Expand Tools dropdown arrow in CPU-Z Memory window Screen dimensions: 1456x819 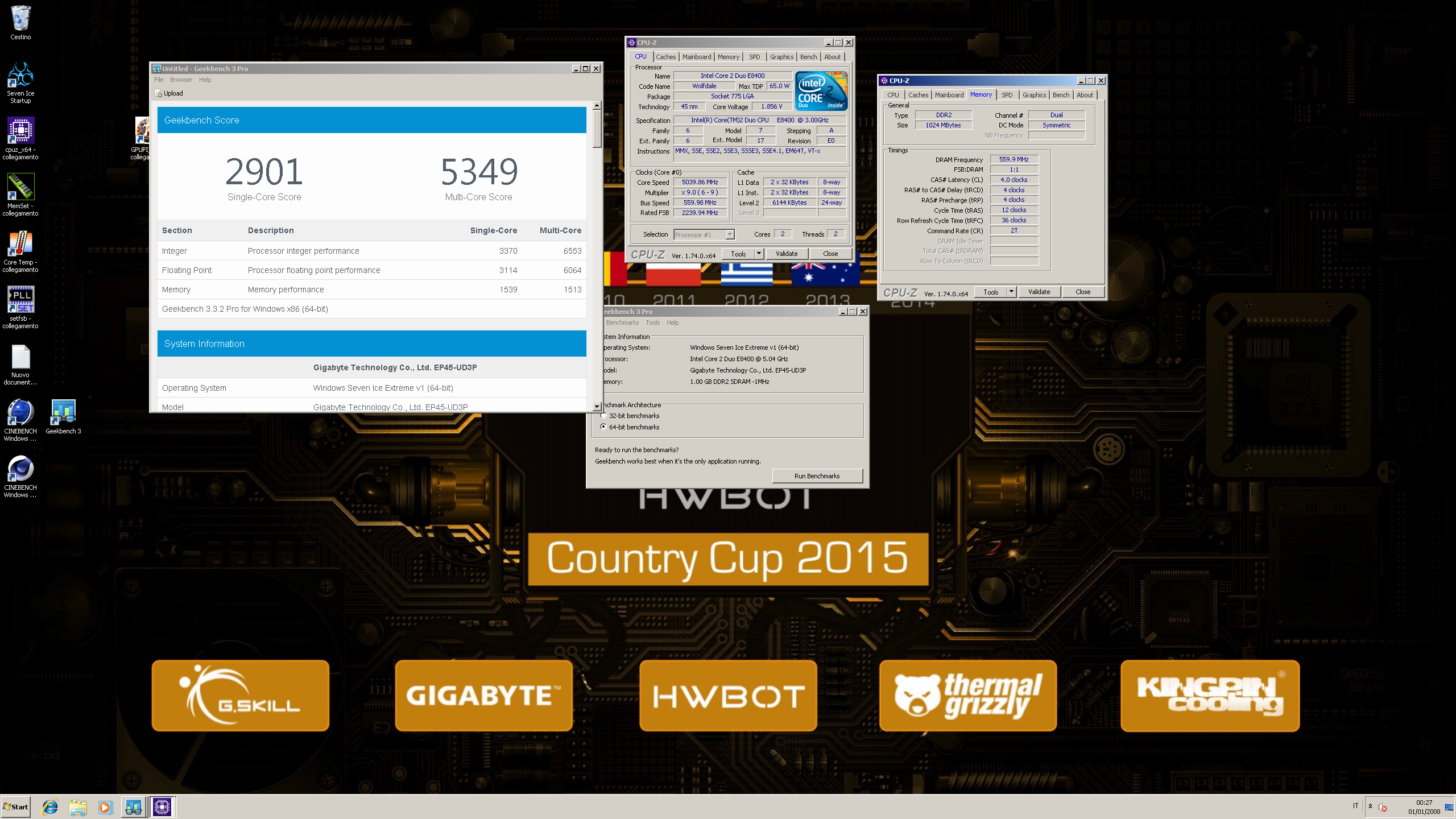pos(1011,292)
